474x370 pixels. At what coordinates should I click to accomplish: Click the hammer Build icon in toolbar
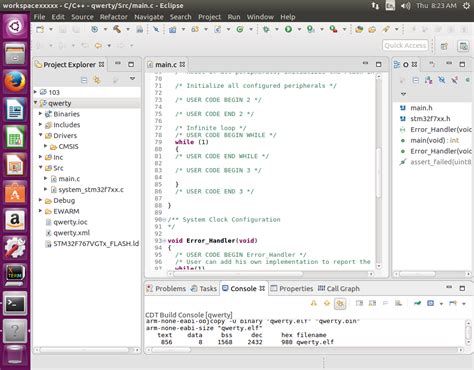[117, 29]
